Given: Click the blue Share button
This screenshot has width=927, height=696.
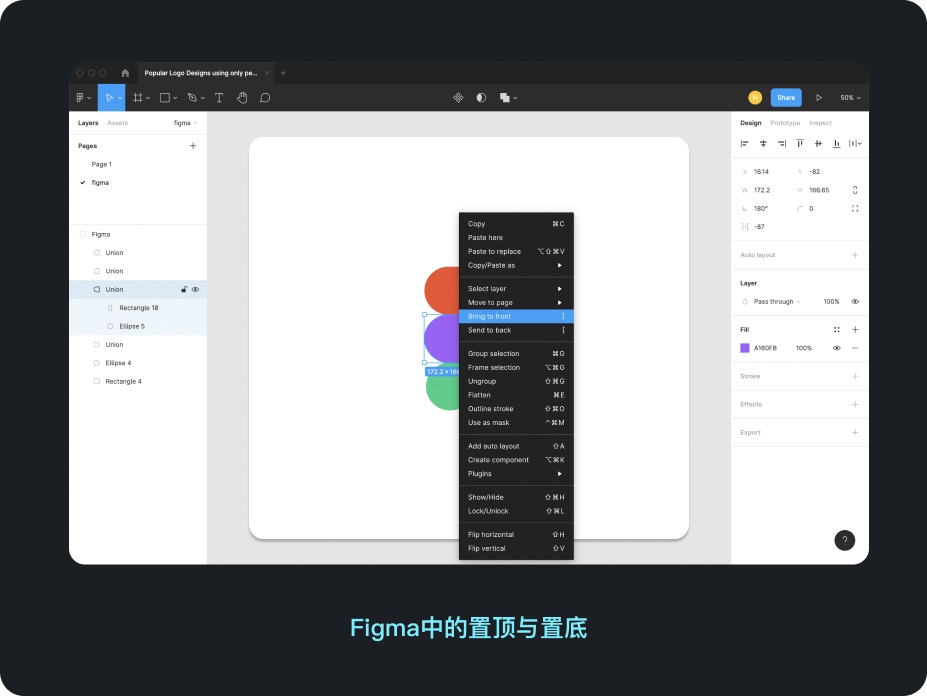Looking at the screenshot, I should [786, 98].
